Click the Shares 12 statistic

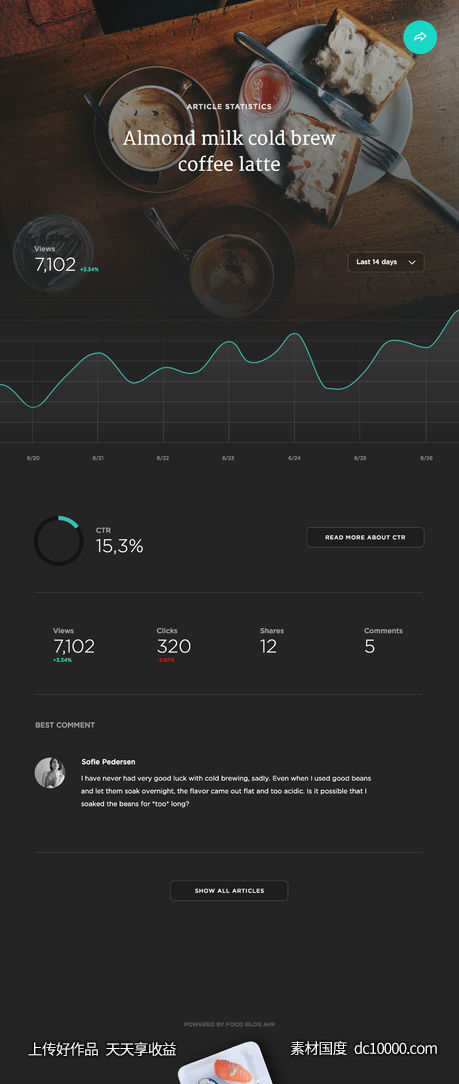point(272,641)
